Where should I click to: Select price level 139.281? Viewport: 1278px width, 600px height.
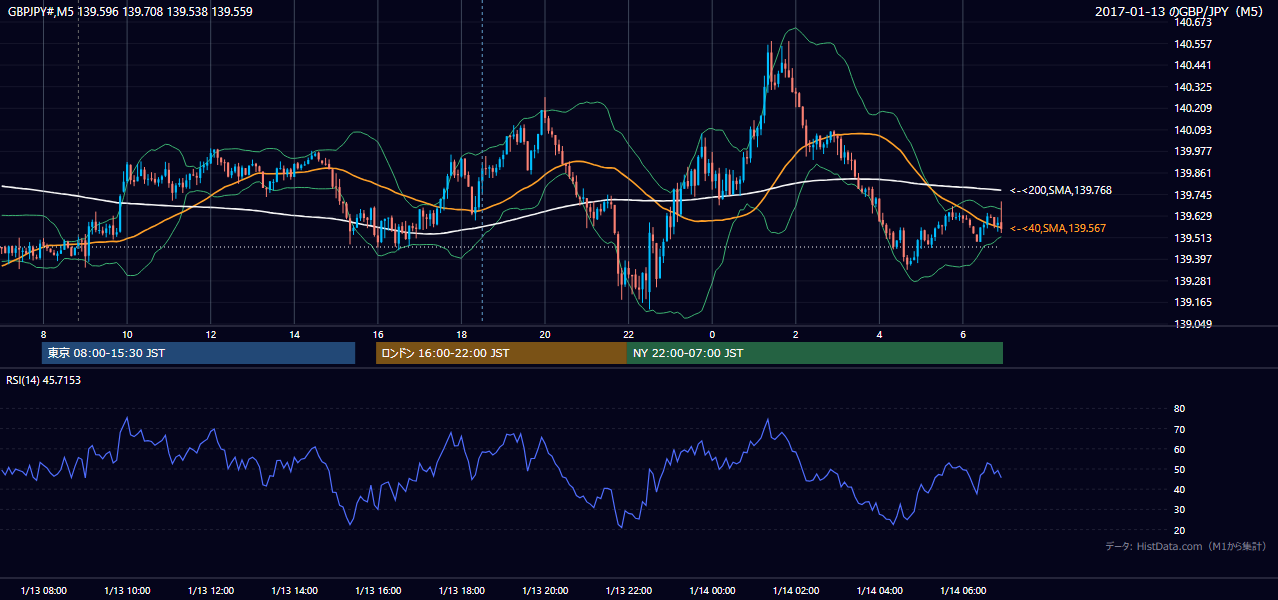click(x=1193, y=281)
